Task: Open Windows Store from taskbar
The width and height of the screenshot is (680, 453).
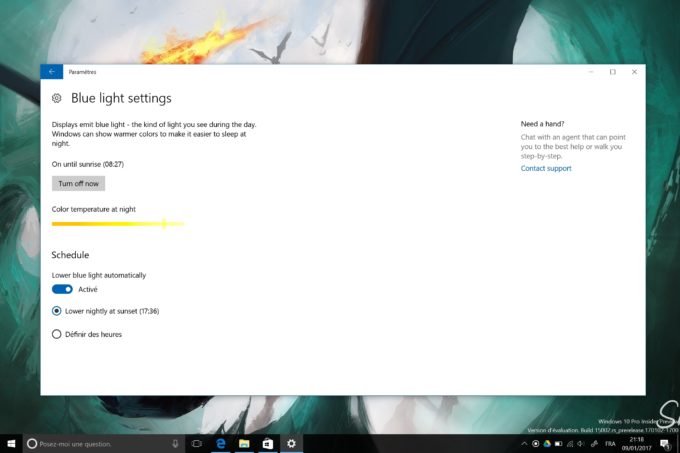Action: [268, 443]
